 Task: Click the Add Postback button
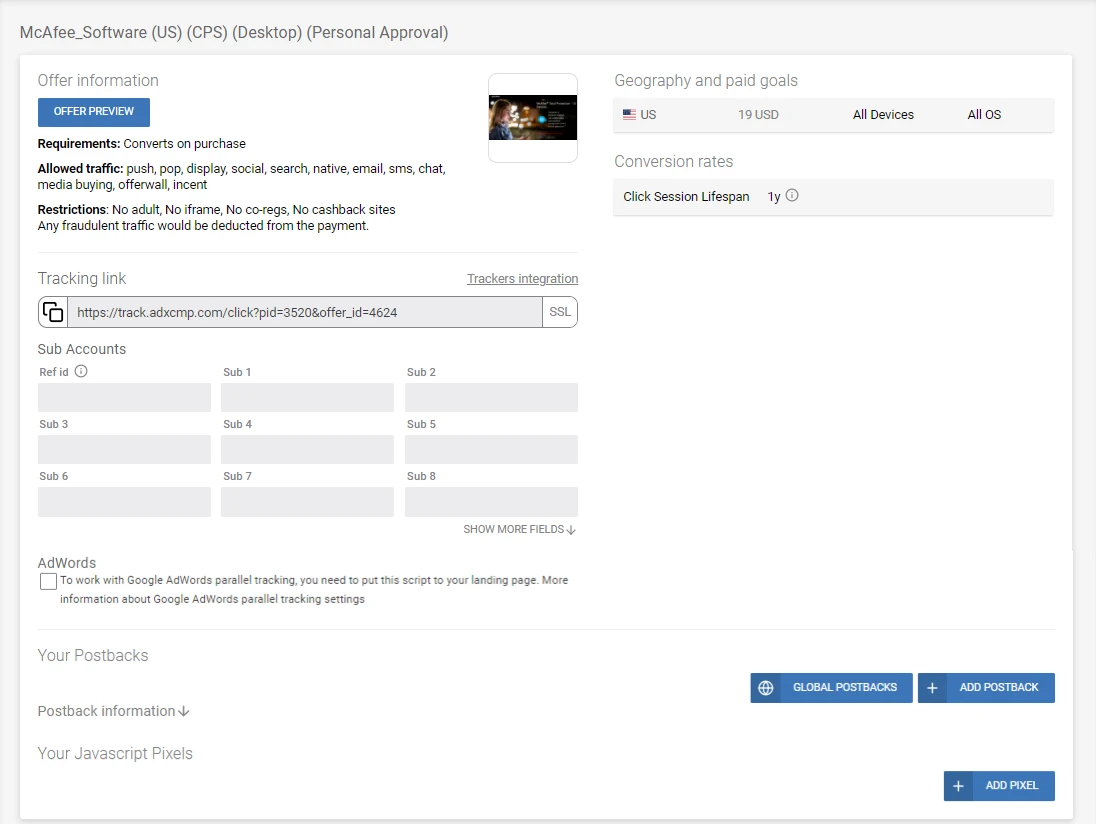pyautogui.click(x=986, y=688)
